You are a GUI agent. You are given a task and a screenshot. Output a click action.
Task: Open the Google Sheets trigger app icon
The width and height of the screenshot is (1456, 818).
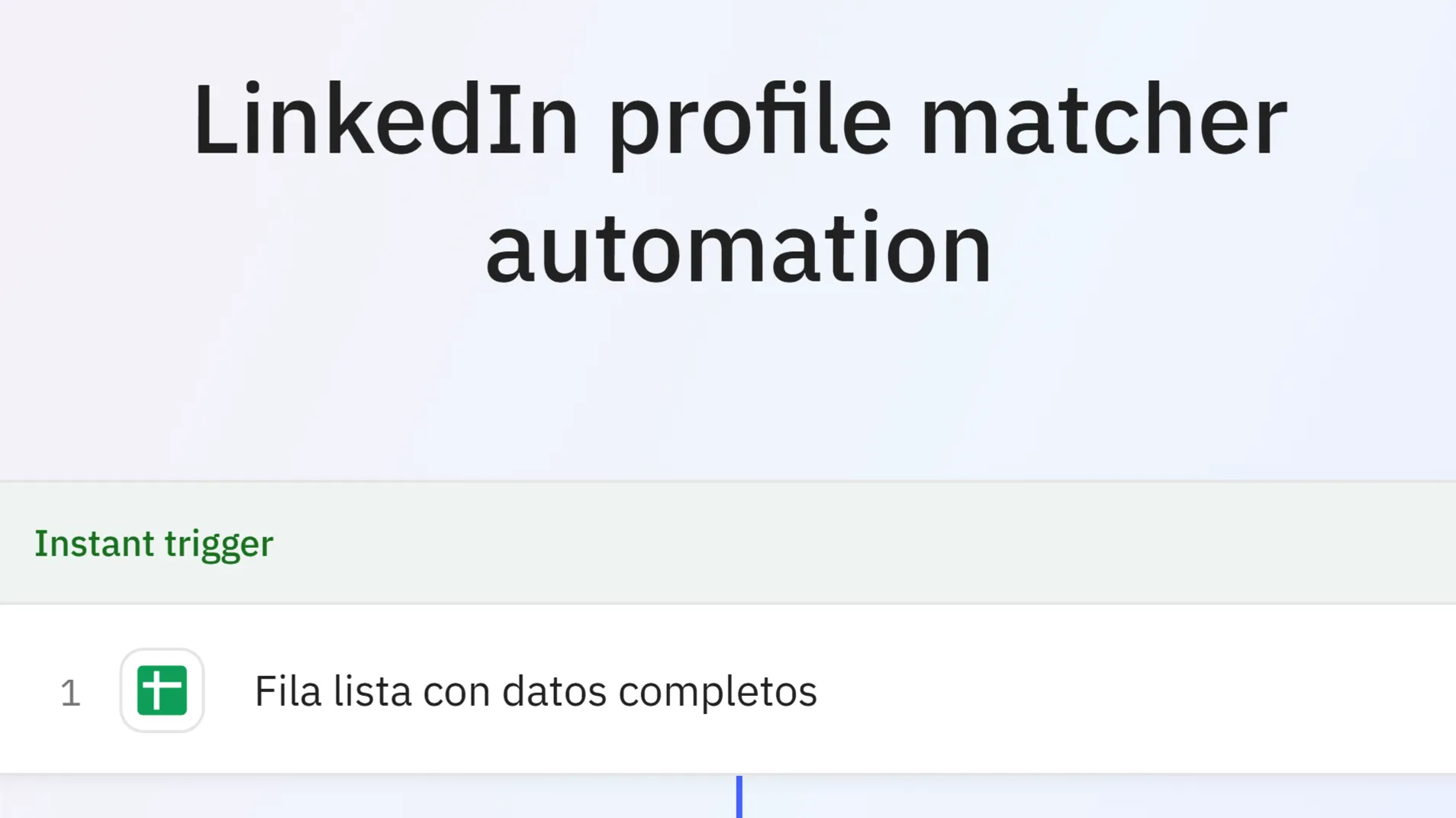point(162,691)
